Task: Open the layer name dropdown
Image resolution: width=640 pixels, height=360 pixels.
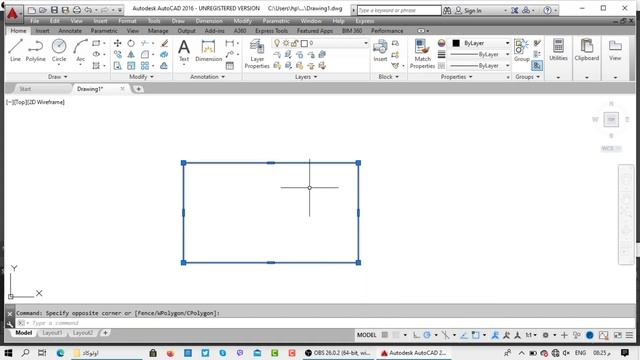Action: (365, 43)
